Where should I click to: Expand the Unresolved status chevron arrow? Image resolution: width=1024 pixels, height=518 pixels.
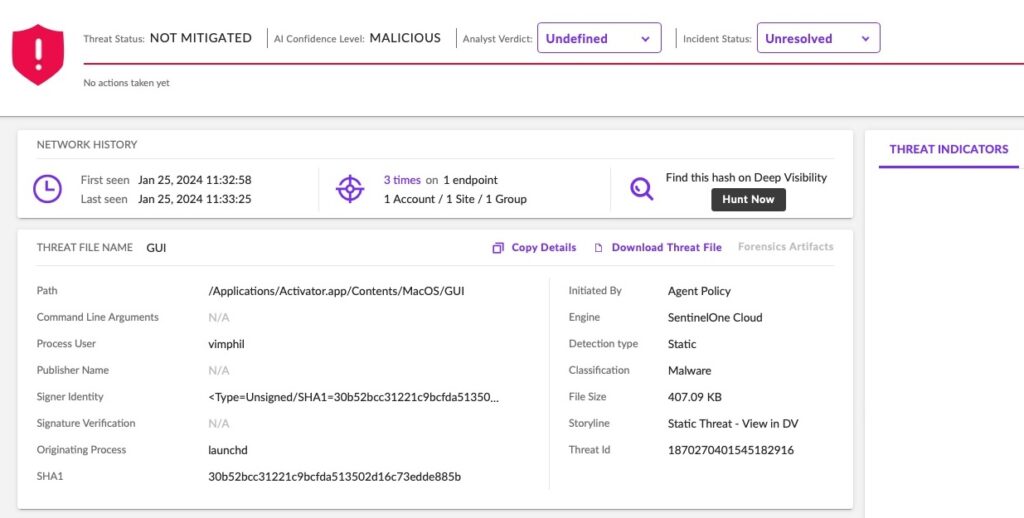coord(865,39)
